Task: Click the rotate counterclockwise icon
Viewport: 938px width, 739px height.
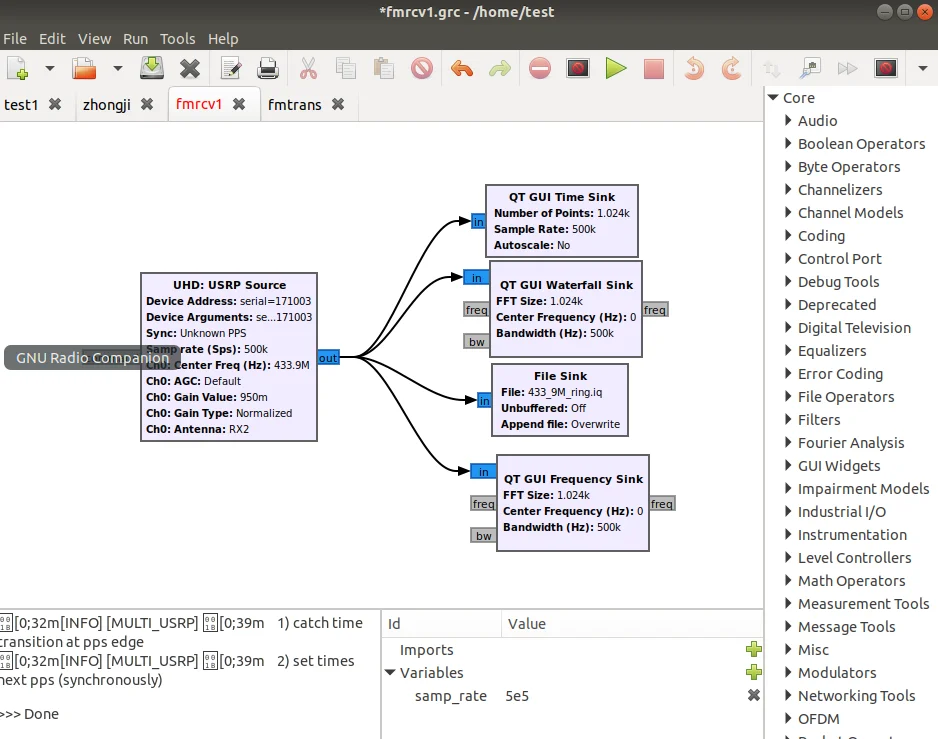Action: click(694, 68)
